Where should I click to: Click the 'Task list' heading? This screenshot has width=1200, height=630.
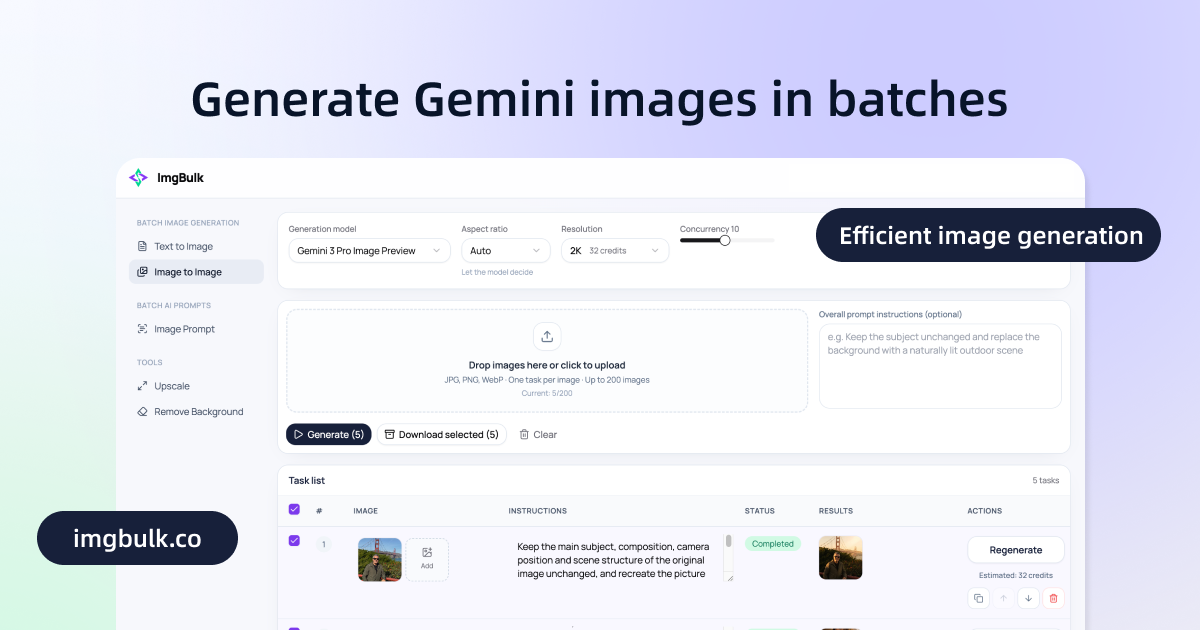tap(307, 481)
